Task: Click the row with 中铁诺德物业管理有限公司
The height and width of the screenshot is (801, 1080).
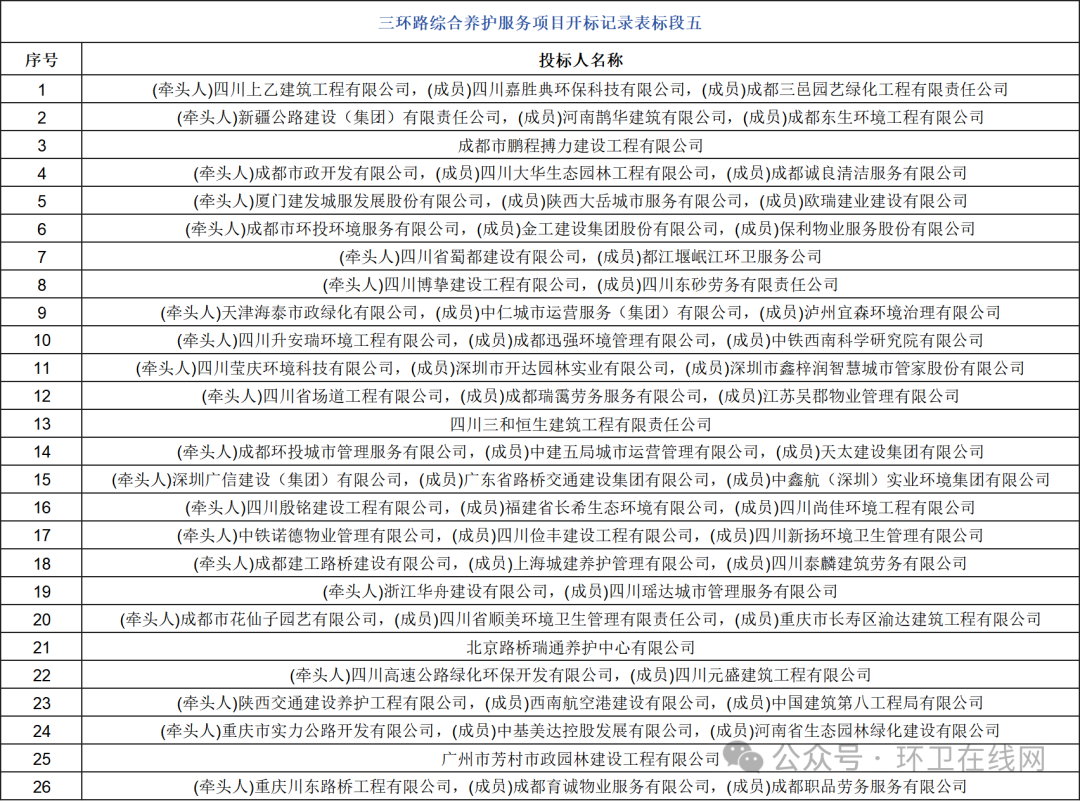Action: (540, 536)
